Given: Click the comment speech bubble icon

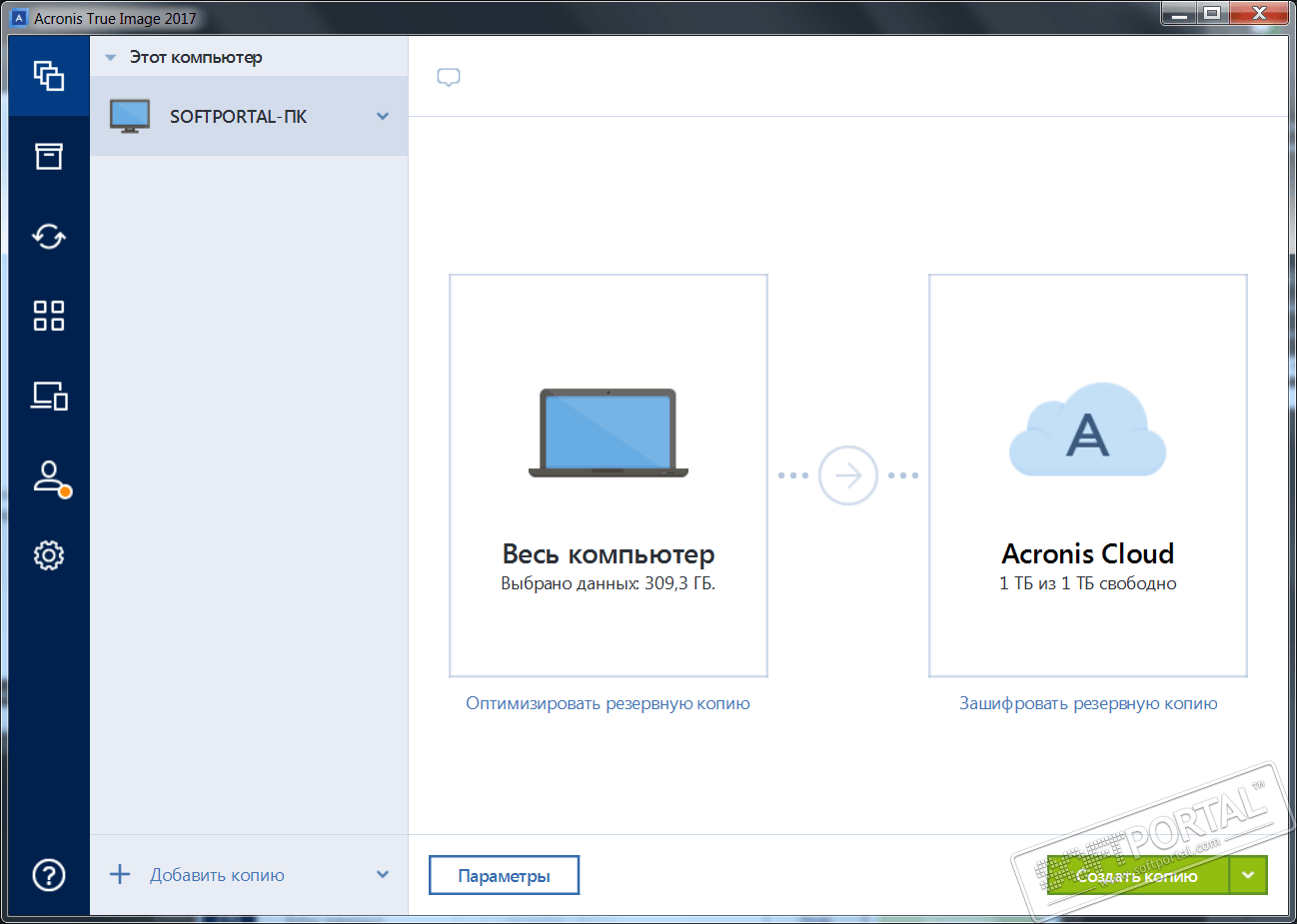Looking at the screenshot, I should (x=449, y=78).
